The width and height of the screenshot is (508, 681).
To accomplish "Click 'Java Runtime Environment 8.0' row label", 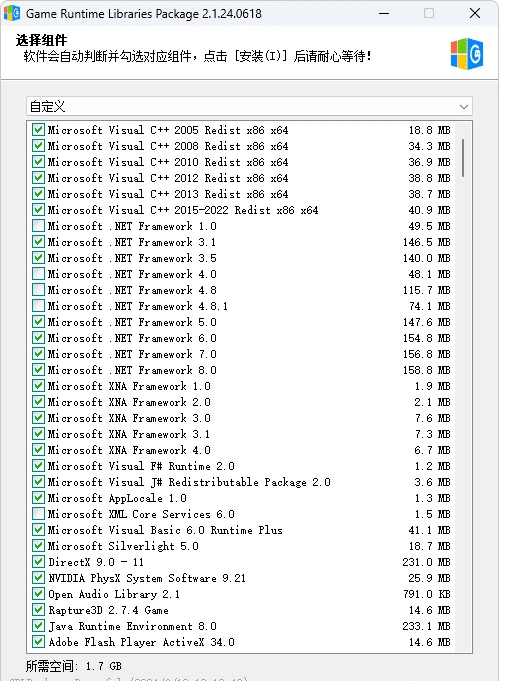I will coord(132,626).
